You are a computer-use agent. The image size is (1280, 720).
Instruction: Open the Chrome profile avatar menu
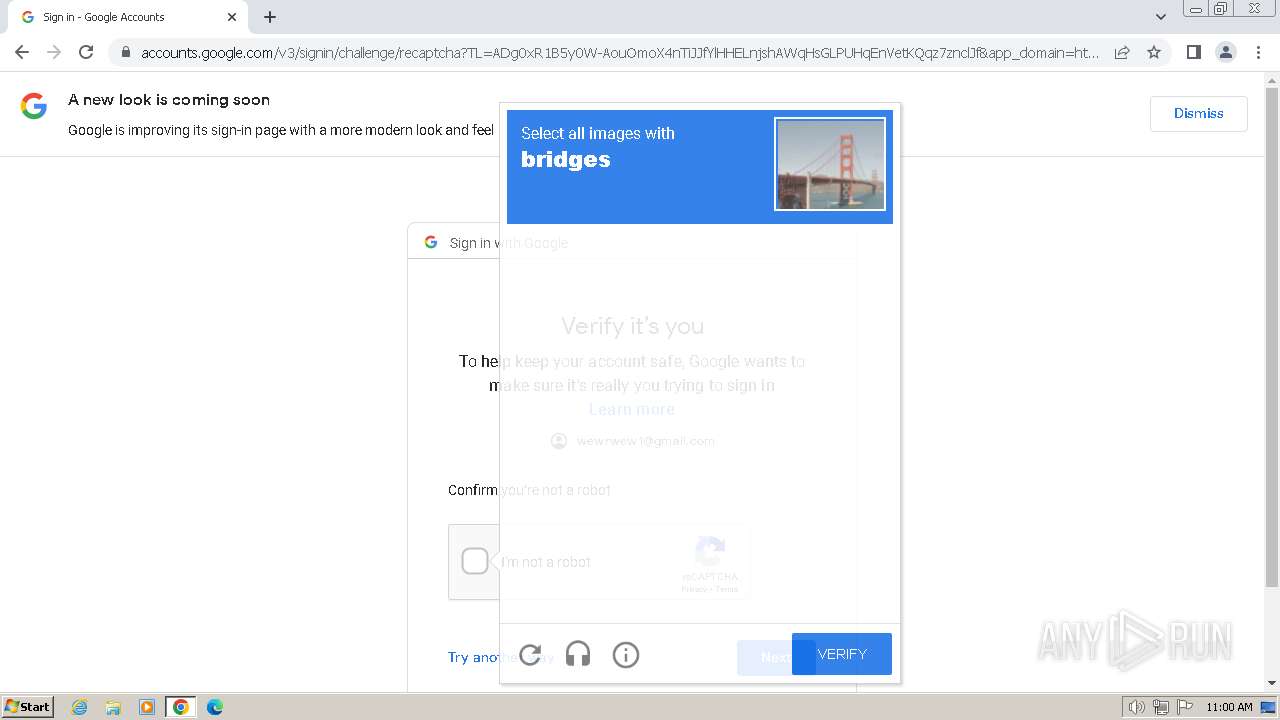[1226, 52]
